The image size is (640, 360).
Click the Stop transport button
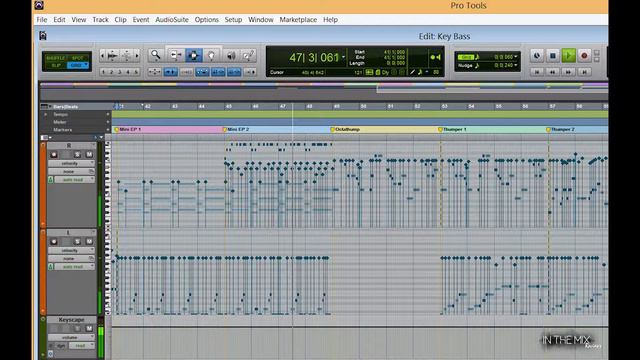(553, 56)
